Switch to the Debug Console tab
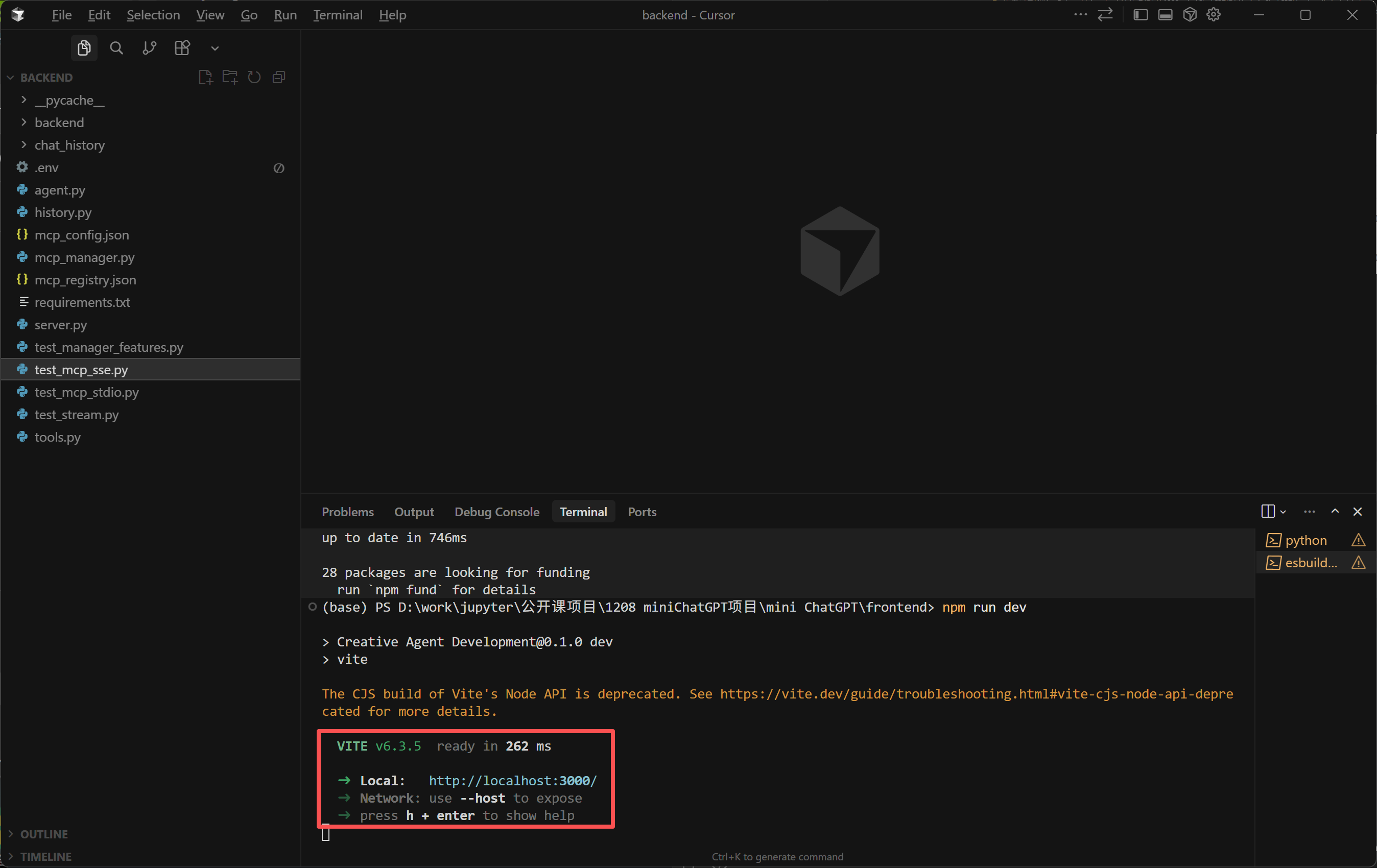 496,512
